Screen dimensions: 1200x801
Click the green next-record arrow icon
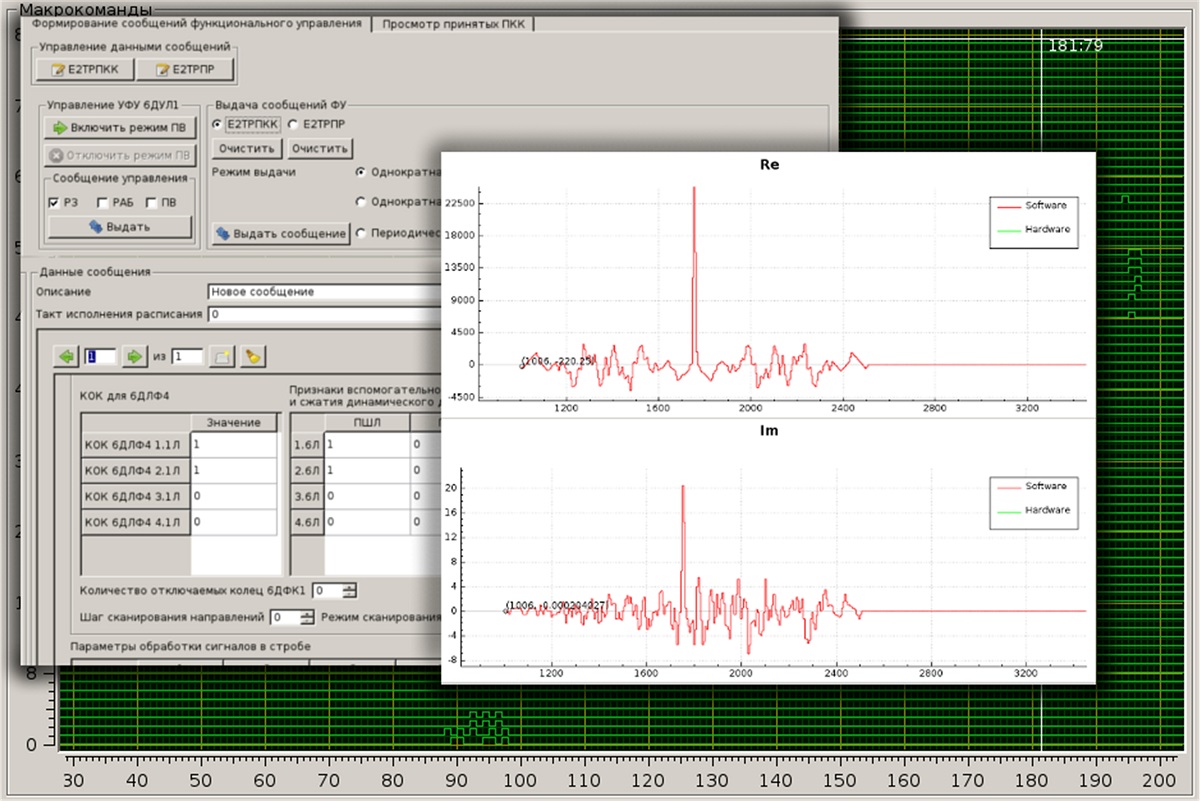[133, 356]
